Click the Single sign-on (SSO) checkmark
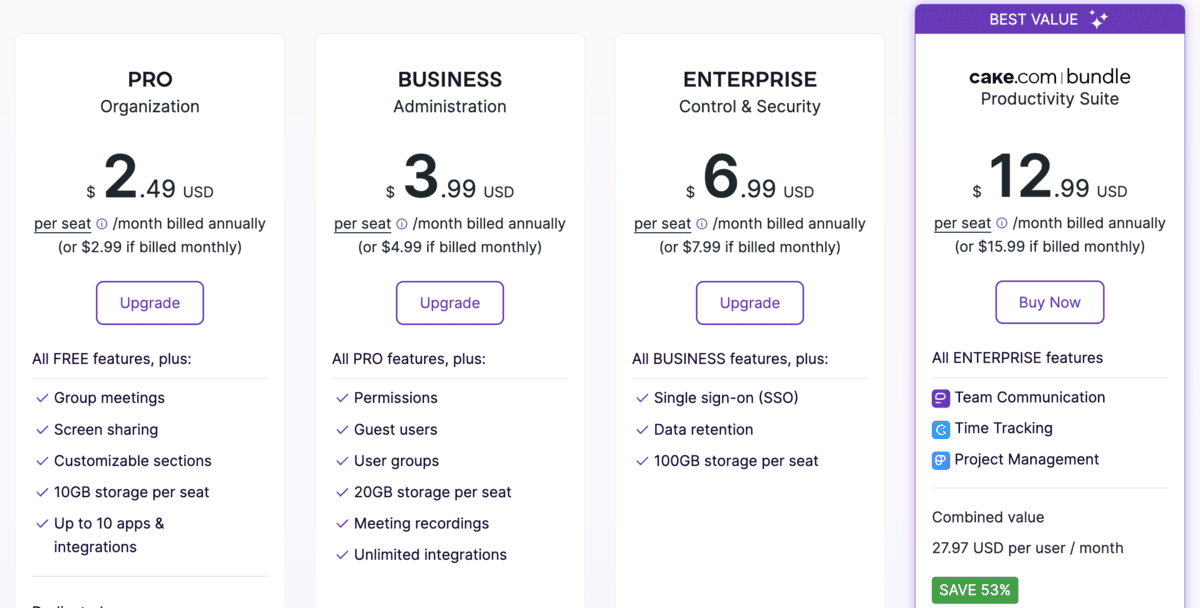Viewport: 1200px width, 608px height. (x=642, y=398)
